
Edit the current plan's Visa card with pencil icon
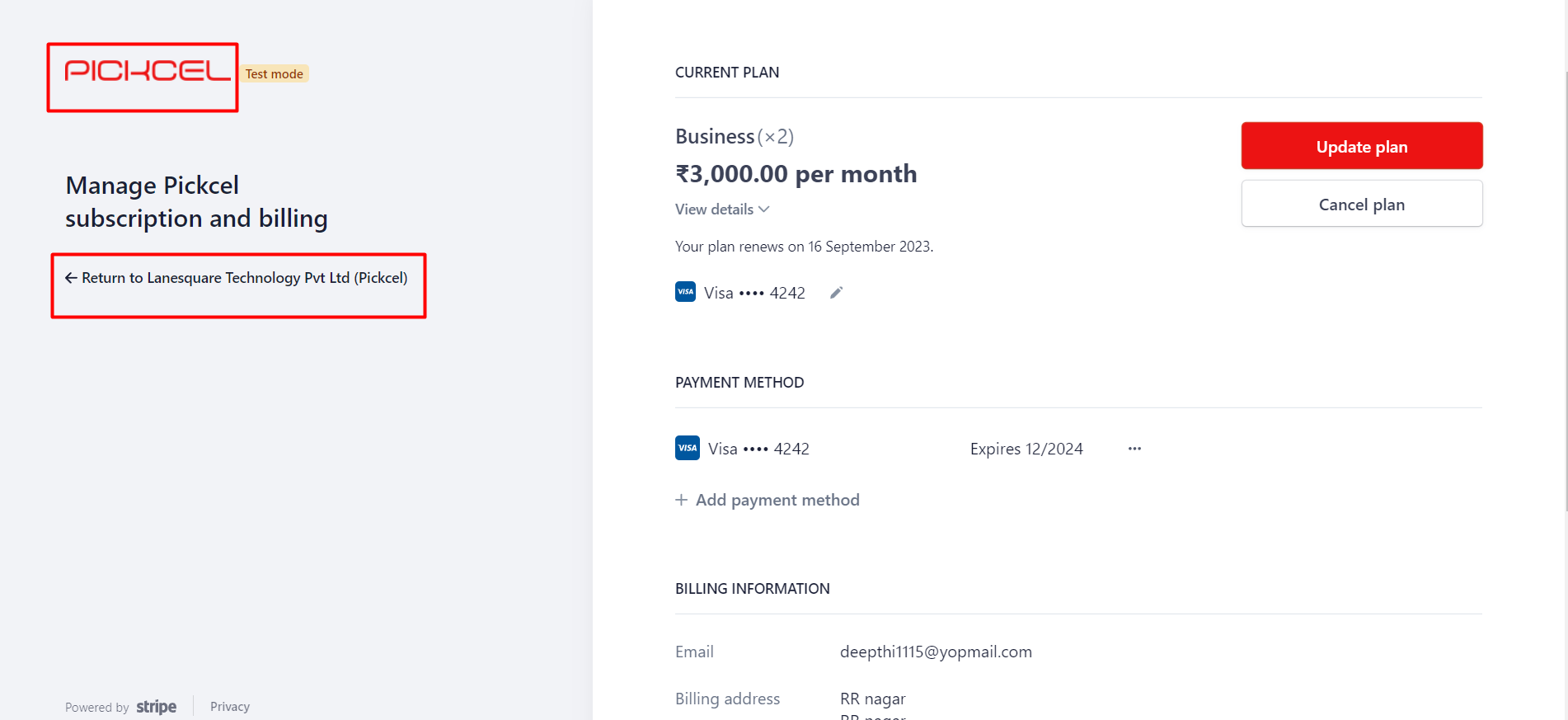coord(836,293)
